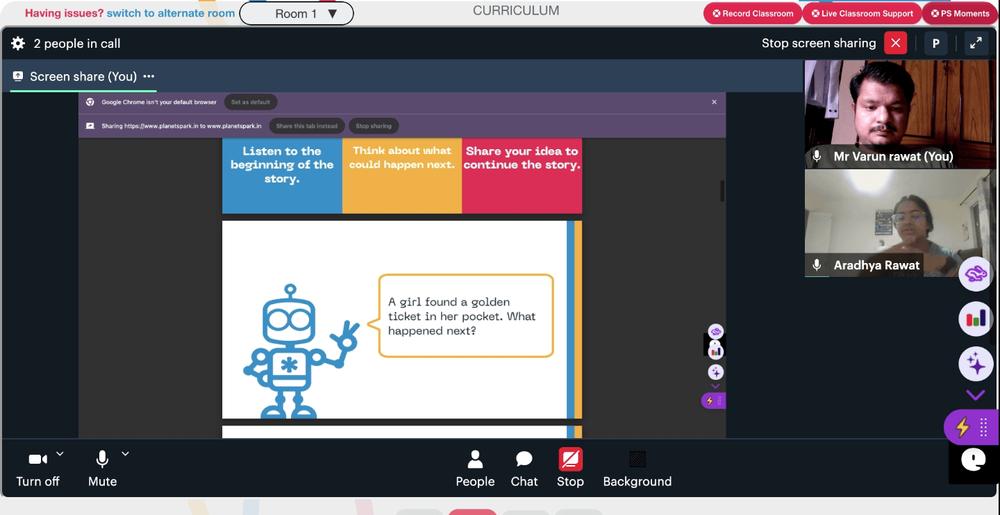Switch to alternate room link
This screenshot has width=1000, height=515.
point(171,13)
